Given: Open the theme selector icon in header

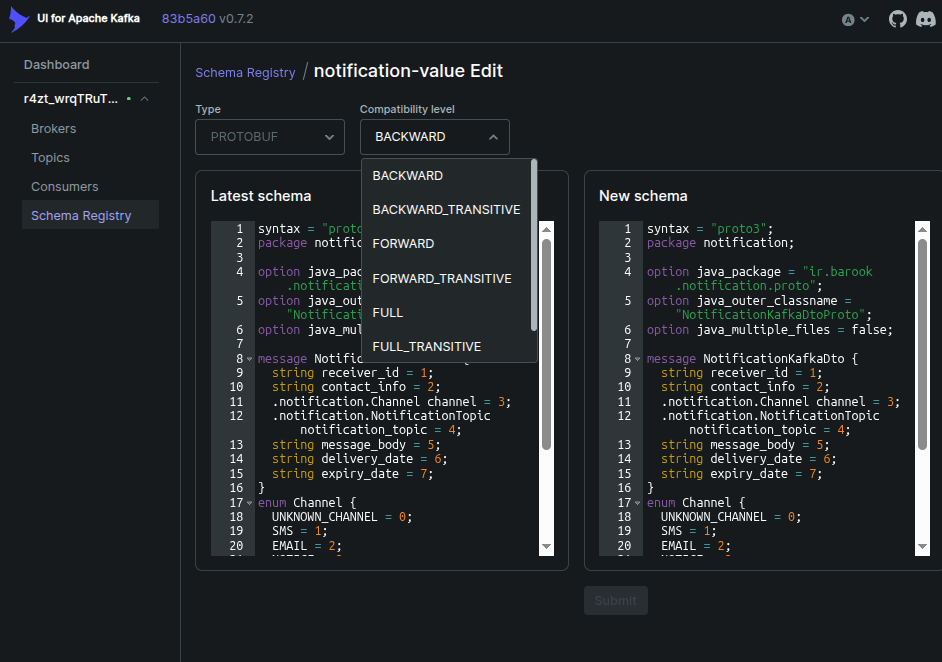Looking at the screenshot, I should click(855, 20).
